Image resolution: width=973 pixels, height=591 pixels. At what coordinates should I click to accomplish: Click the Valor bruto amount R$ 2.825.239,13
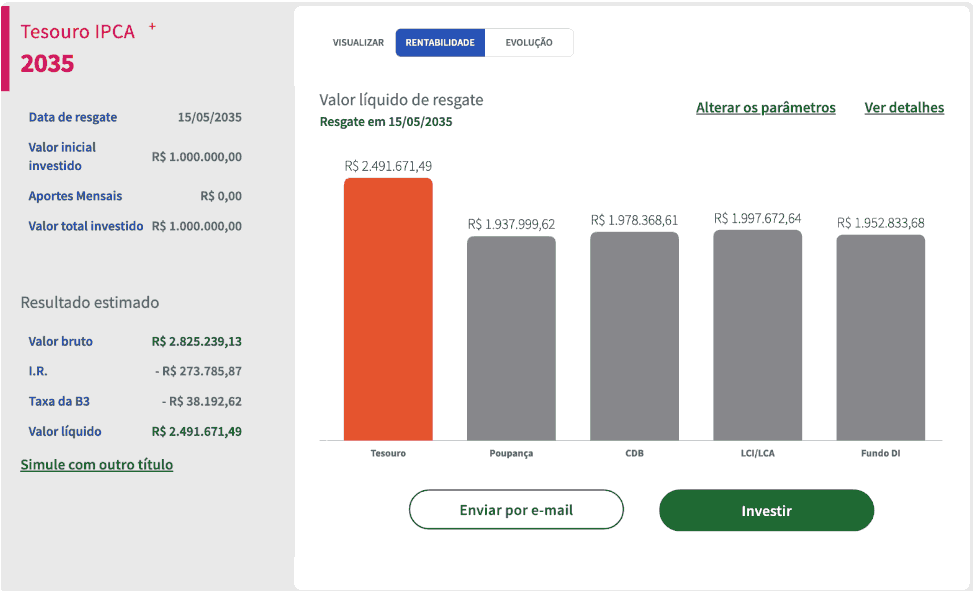(x=196, y=341)
